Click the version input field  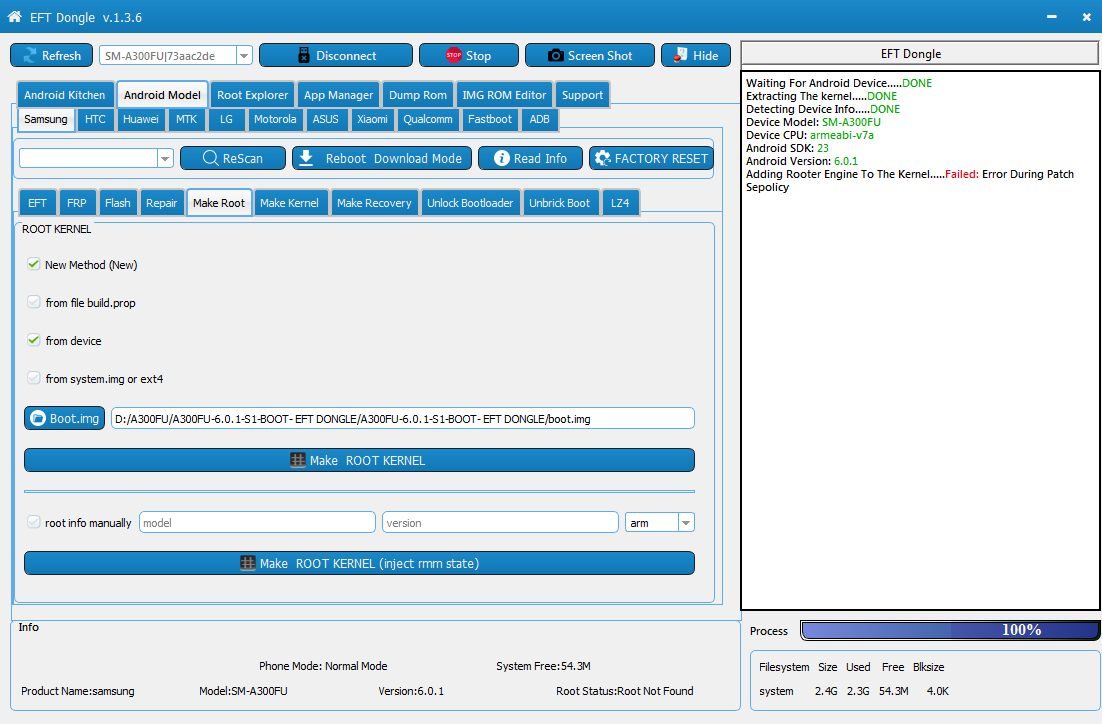click(500, 522)
